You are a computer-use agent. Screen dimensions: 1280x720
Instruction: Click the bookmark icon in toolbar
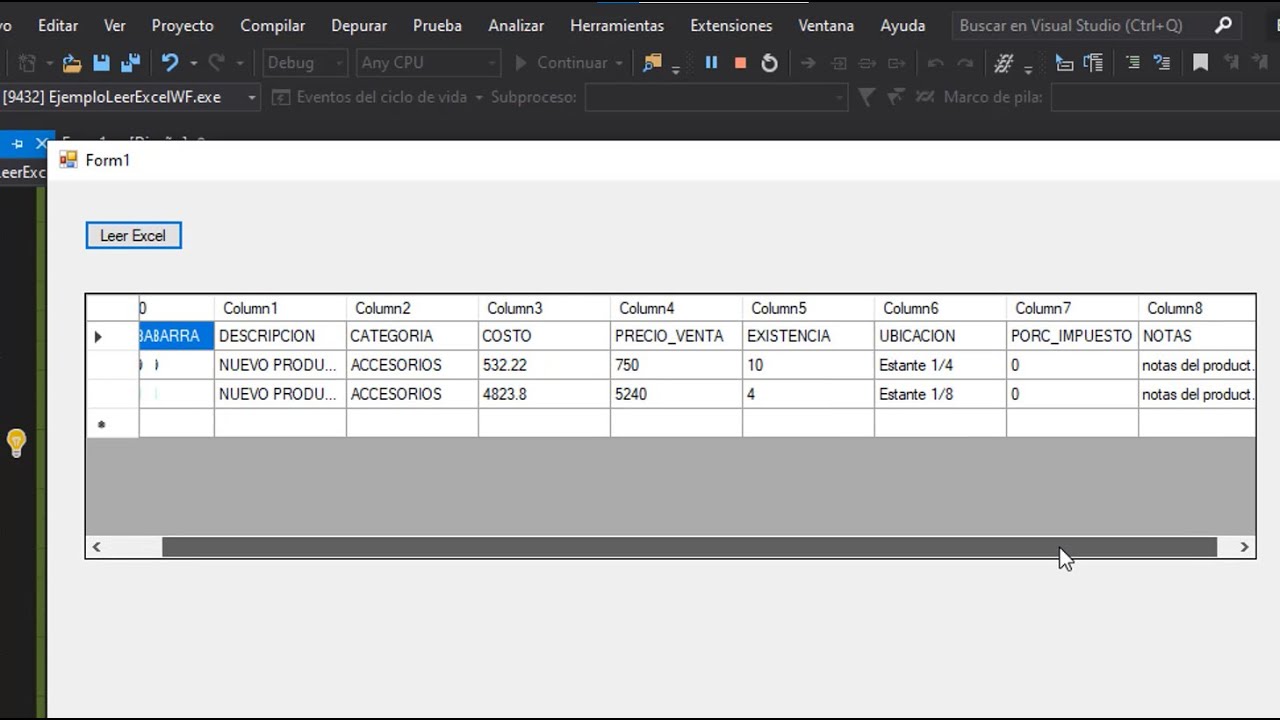click(x=1200, y=63)
